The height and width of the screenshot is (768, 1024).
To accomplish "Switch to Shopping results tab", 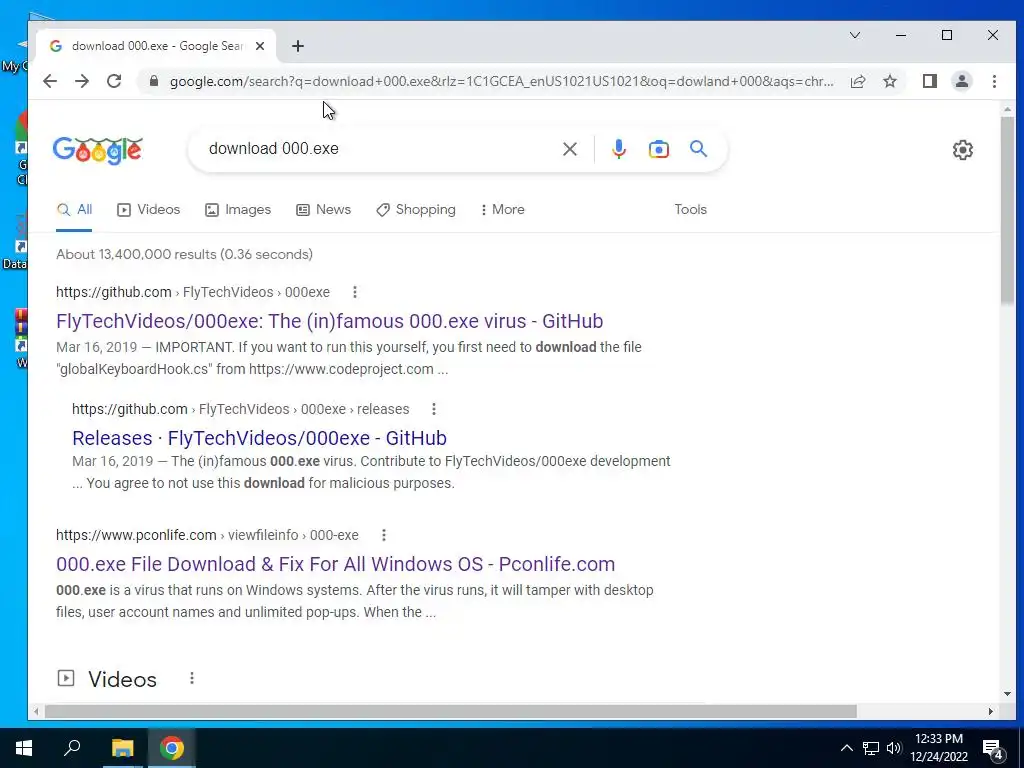I will [x=415, y=210].
